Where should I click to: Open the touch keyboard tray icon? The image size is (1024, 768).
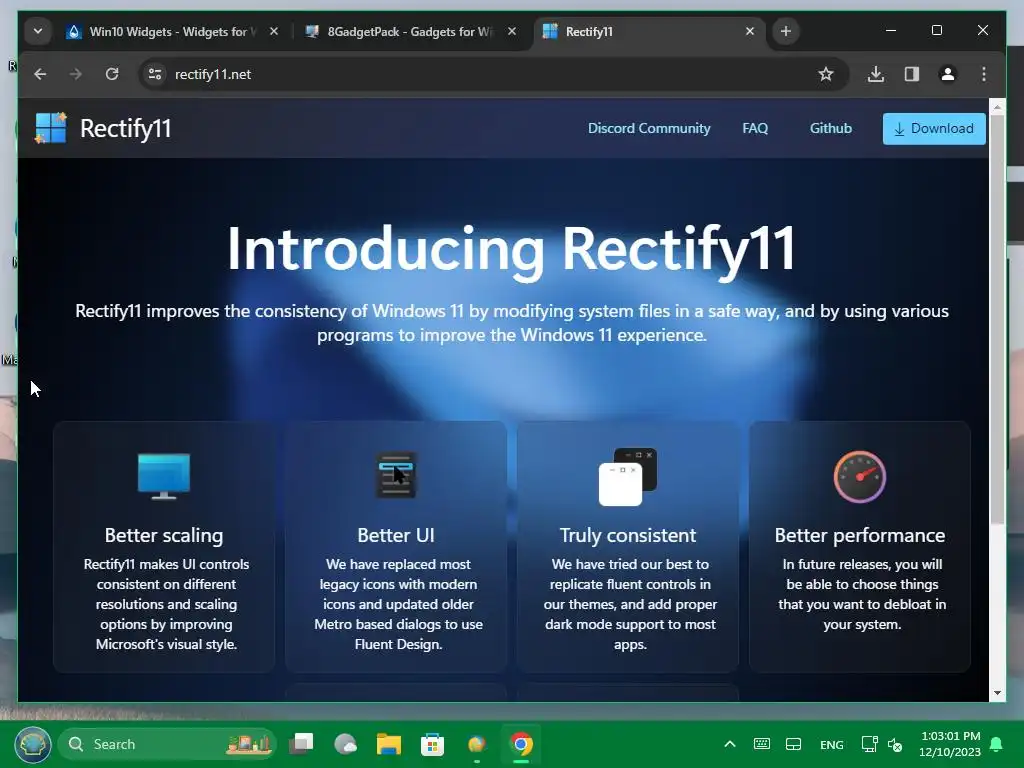[x=761, y=744]
